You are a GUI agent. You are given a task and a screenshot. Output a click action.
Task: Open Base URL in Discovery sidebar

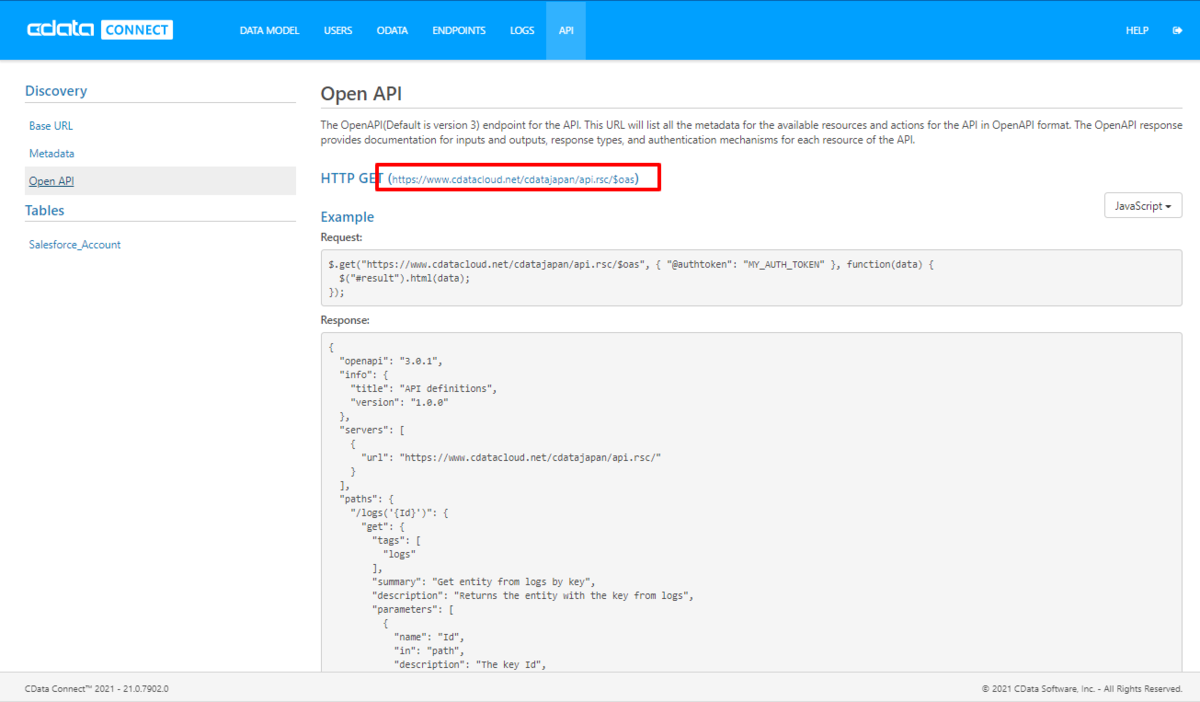tap(51, 126)
